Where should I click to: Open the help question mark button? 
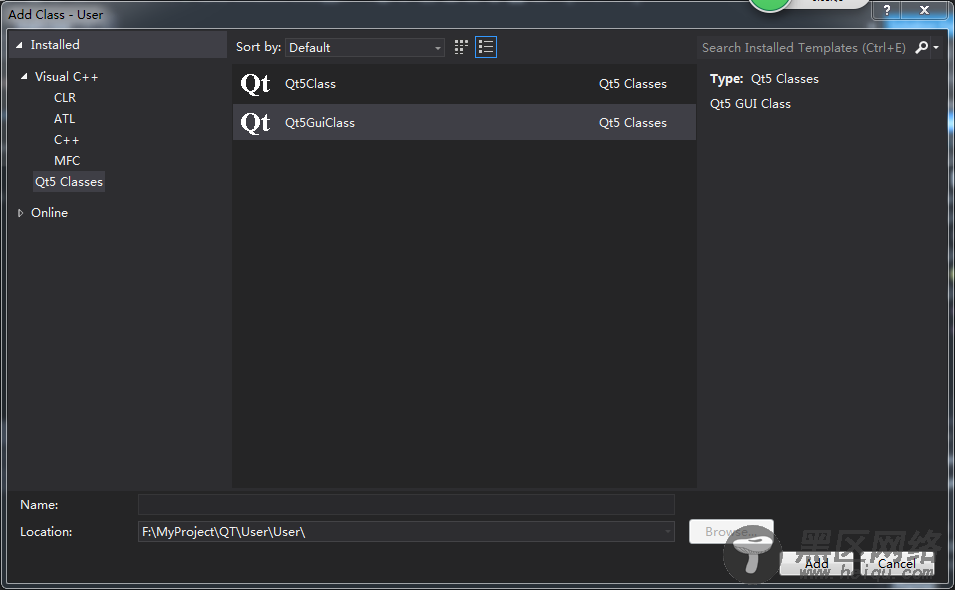click(x=887, y=10)
